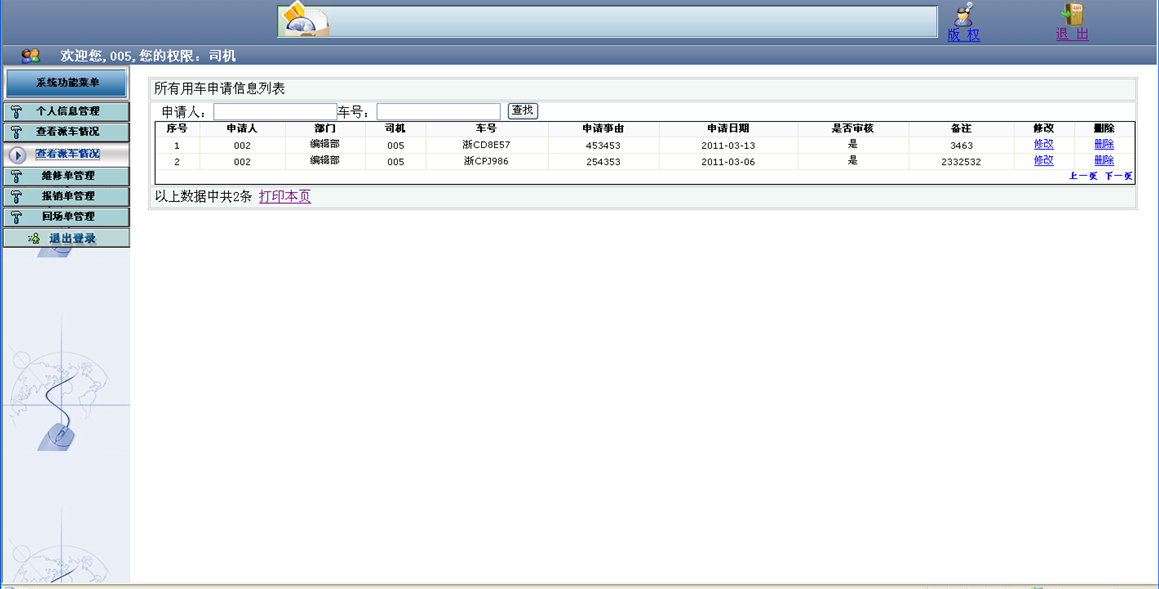The width and height of the screenshot is (1159, 589).
Task: Expand 查看派车情况 menu with hammer icon
Action: click(x=67, y=132)
